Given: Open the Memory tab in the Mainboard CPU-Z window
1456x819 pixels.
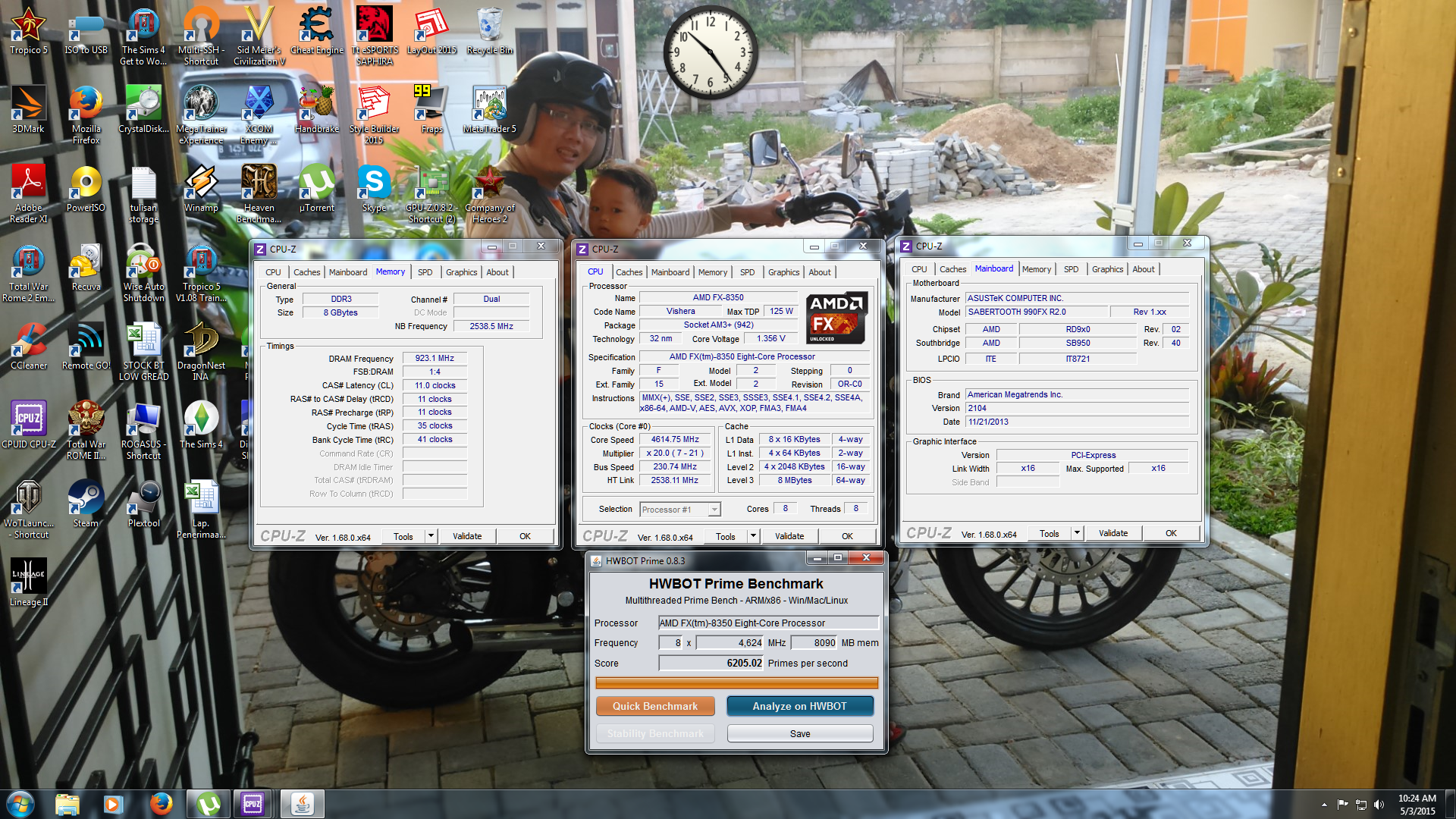Looking at the screenshot, I should [1036, 269].
